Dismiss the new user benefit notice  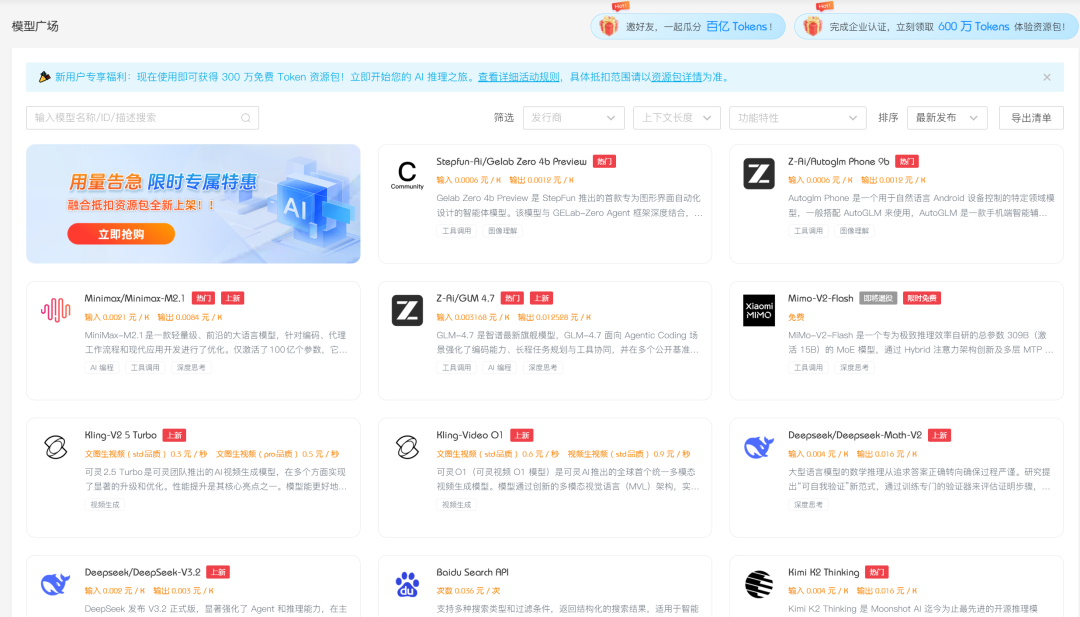tap(1047, 77)
